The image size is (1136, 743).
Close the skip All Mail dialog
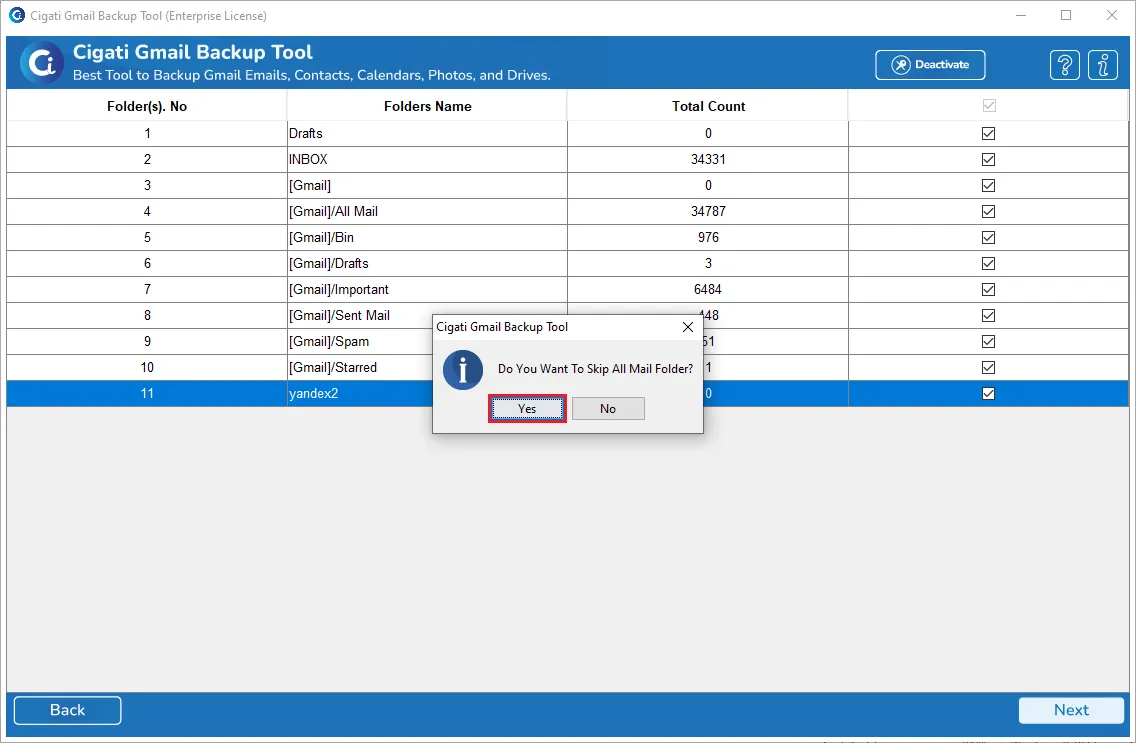pos(688,327)
